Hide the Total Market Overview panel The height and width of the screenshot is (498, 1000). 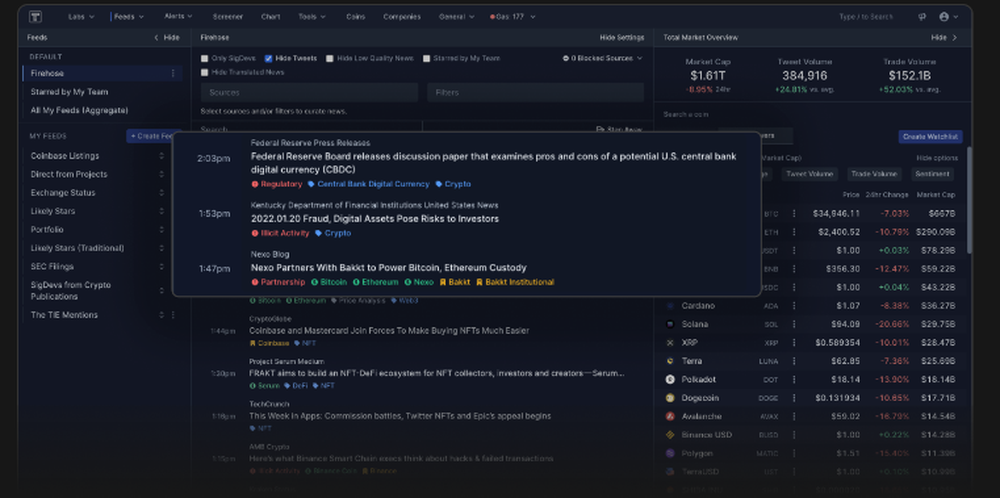coord(944,38)
